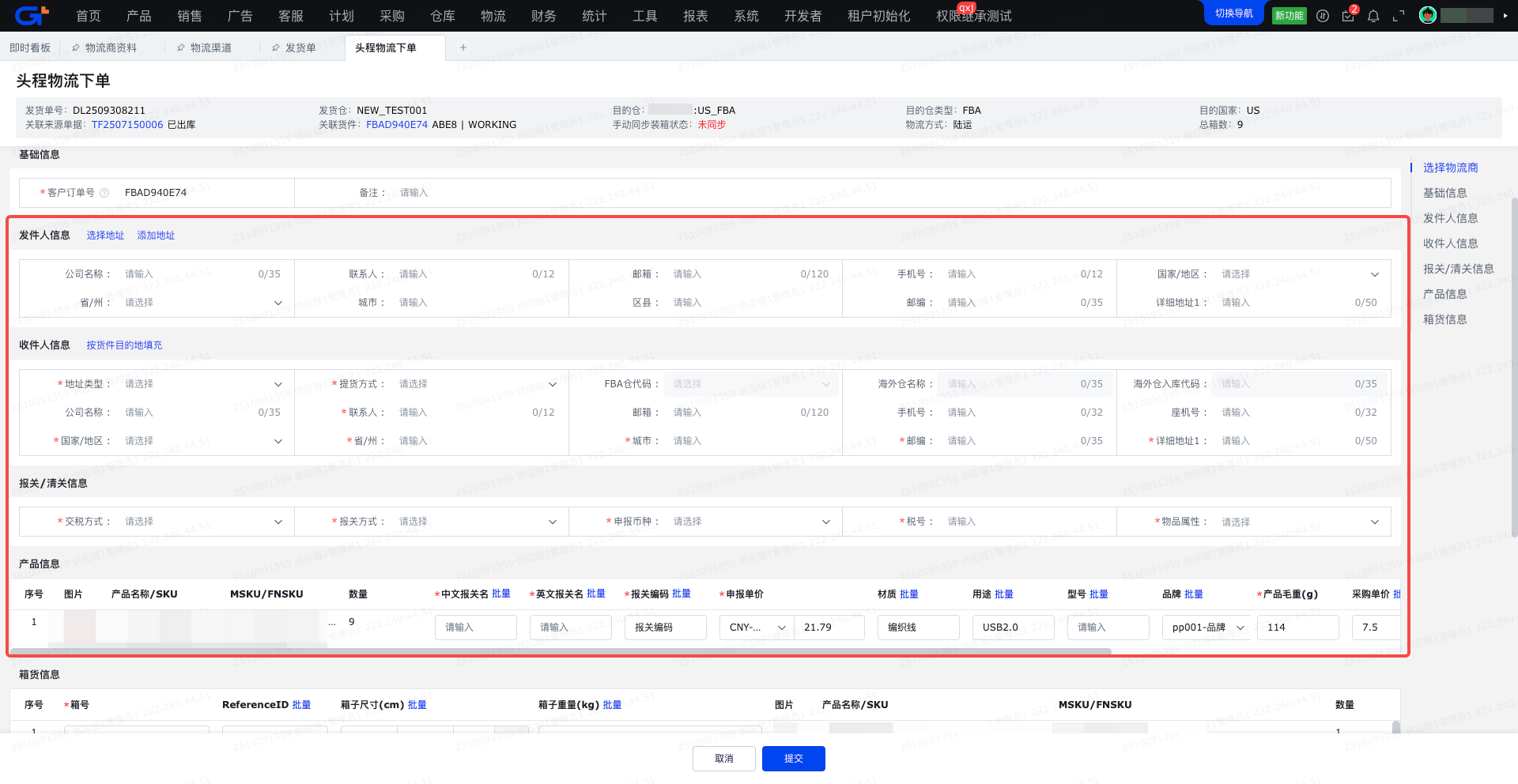Click pin icon on 物流渠道 tab
The width and height of the screenshot is (1518, 784).
(x=181, y=48)
